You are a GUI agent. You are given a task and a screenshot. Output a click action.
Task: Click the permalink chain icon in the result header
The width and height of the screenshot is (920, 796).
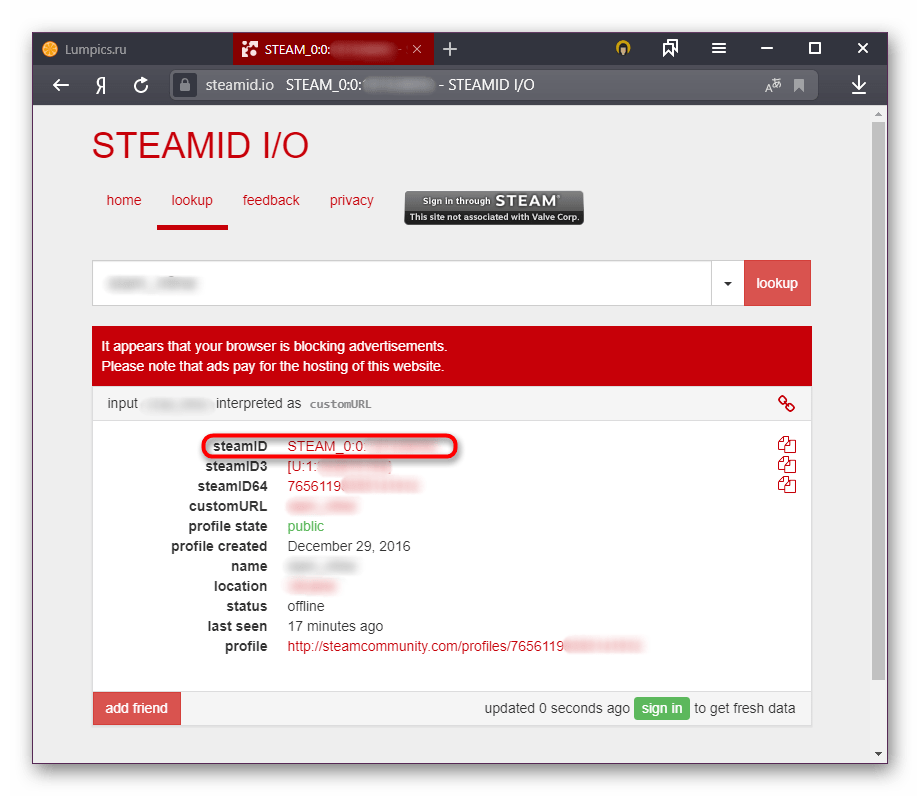click(x=786, y=404)
